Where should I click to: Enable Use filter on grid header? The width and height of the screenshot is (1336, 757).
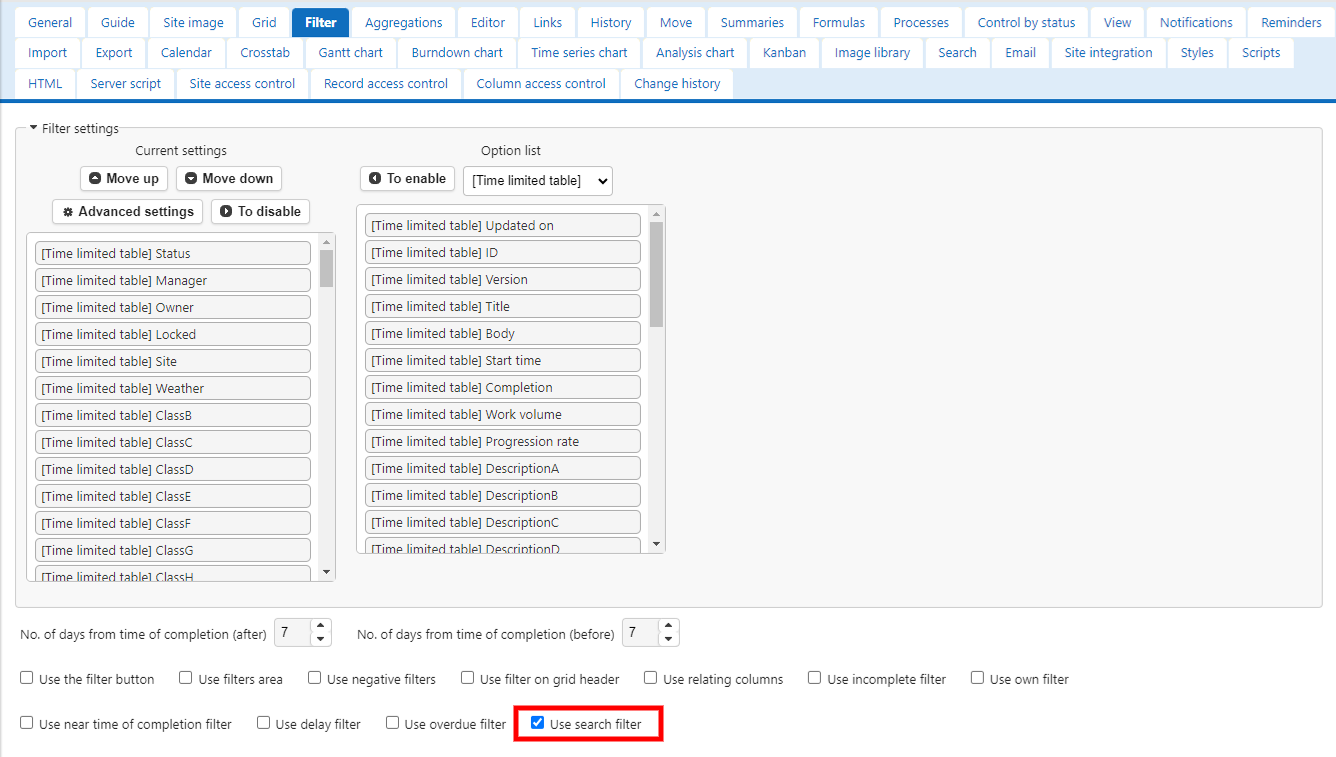tap(467, 678)
